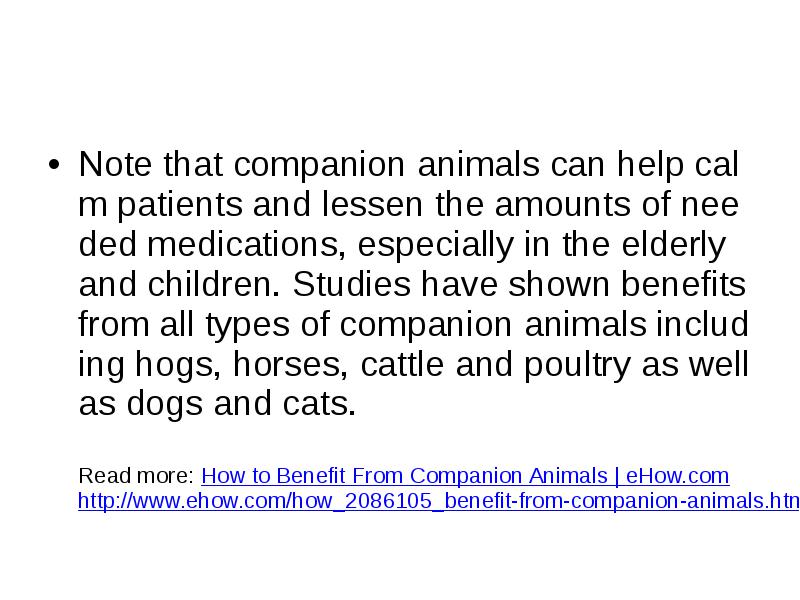Click the word 'Studies' in the text
Screen dimensions: 800x600
[x=352, y=284]
